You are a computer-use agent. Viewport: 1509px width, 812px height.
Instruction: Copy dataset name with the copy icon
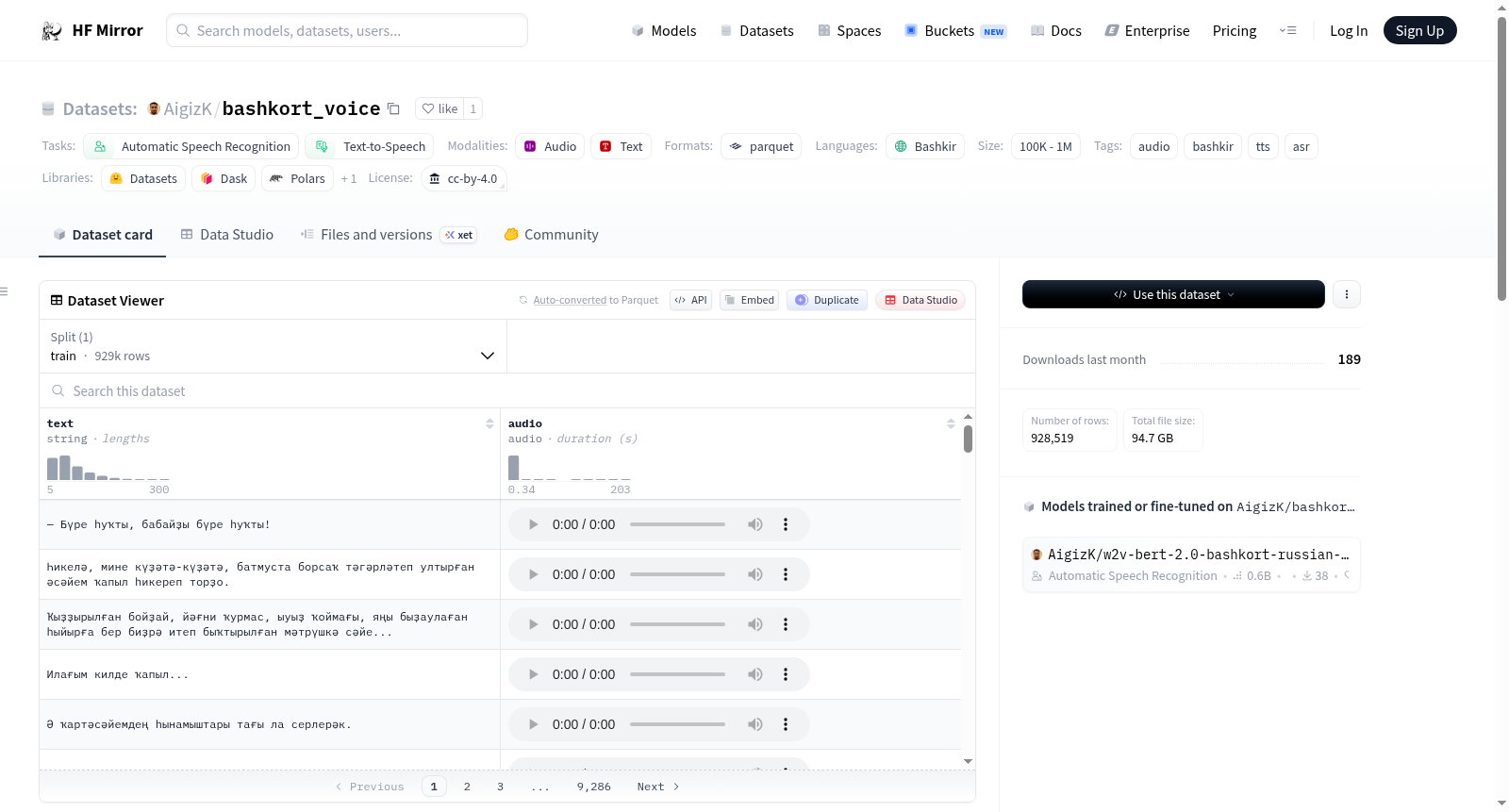tap(394, 109)
